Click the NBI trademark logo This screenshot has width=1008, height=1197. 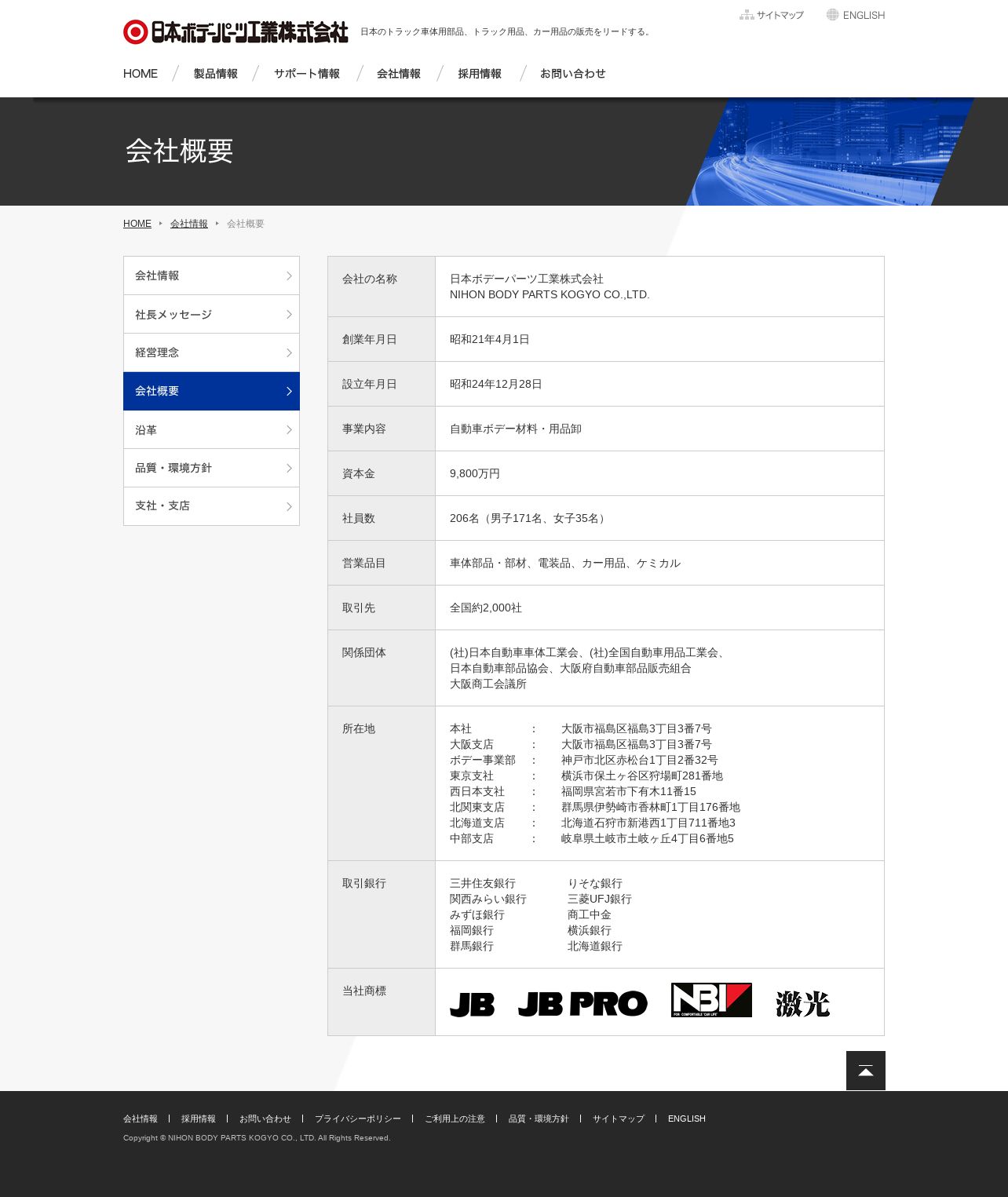711,1000
